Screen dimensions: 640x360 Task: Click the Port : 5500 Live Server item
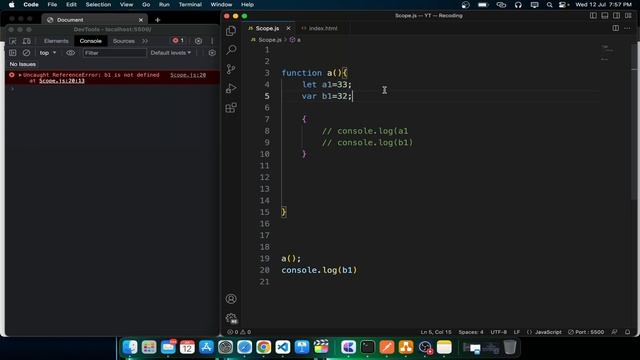click(586, 332)
